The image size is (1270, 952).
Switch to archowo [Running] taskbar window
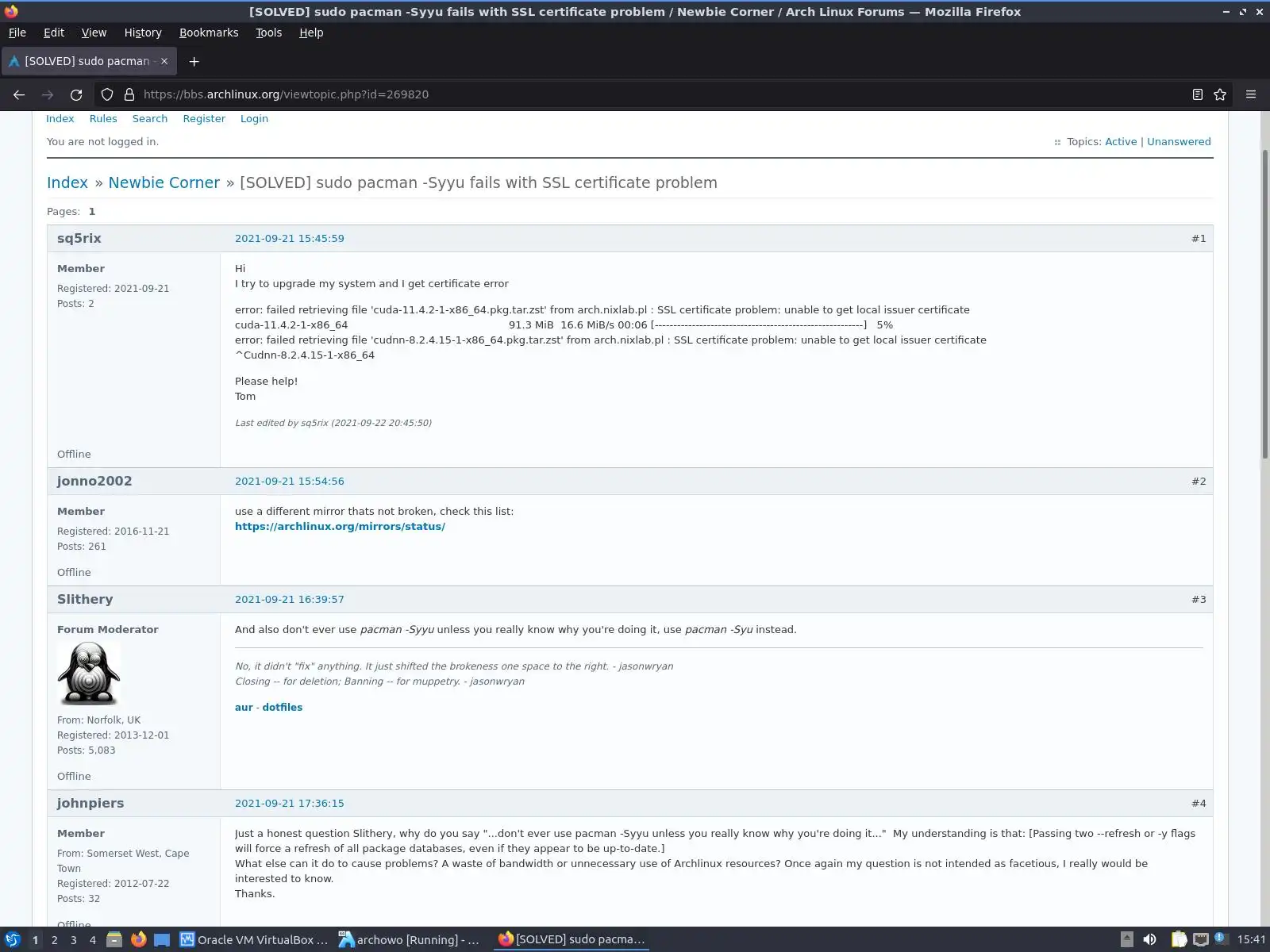click(410, 939)
